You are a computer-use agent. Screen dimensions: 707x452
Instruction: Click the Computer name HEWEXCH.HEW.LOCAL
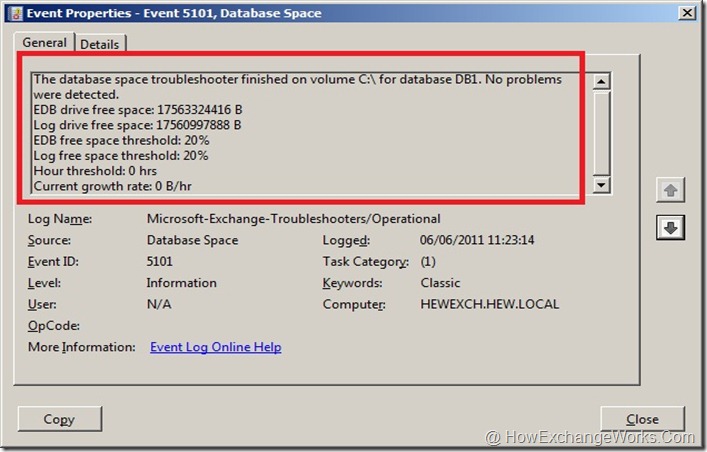[489, 304]
